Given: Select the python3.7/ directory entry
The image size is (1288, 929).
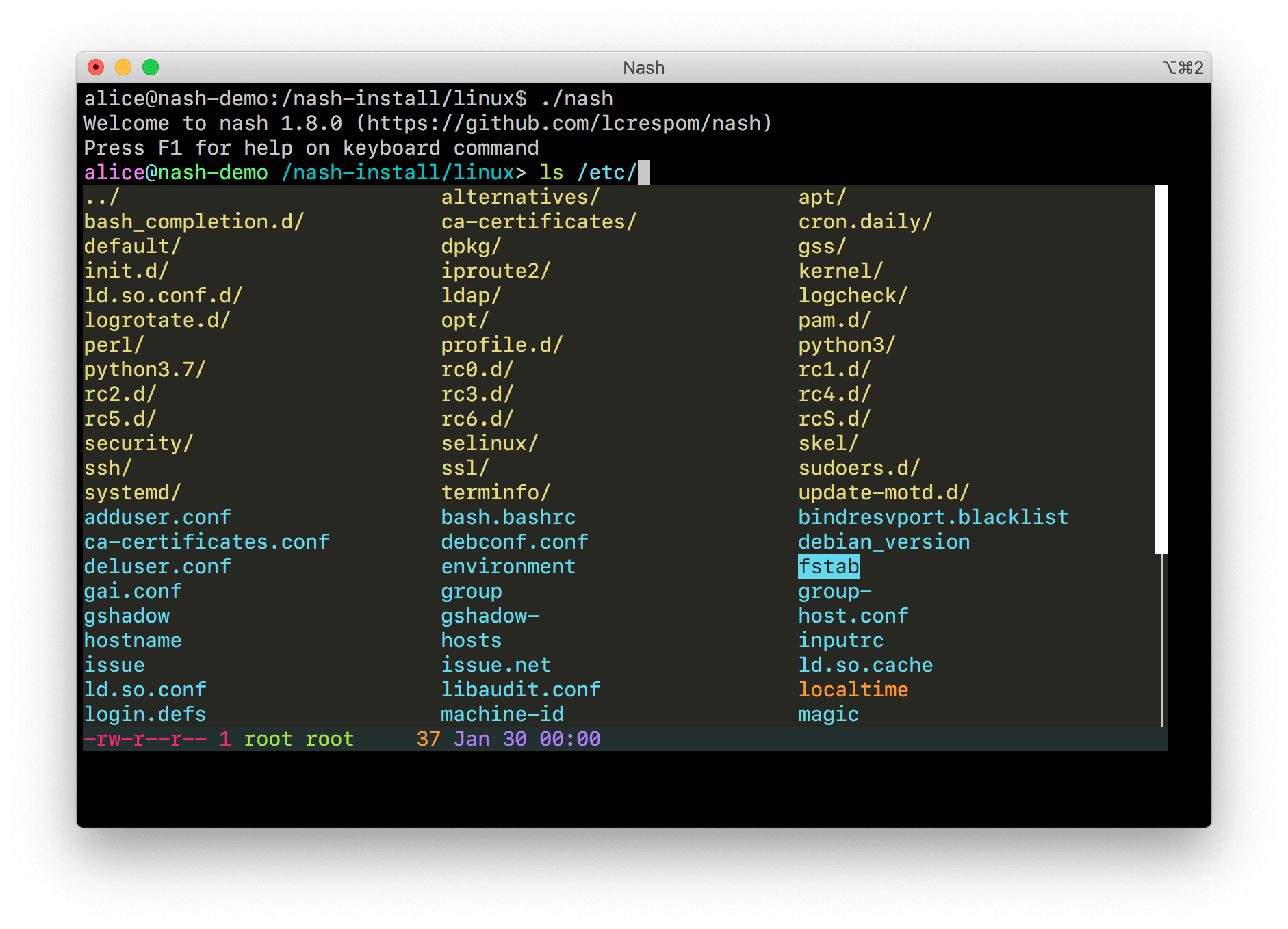Looking at the screenshot, I should tap(144, 369).
